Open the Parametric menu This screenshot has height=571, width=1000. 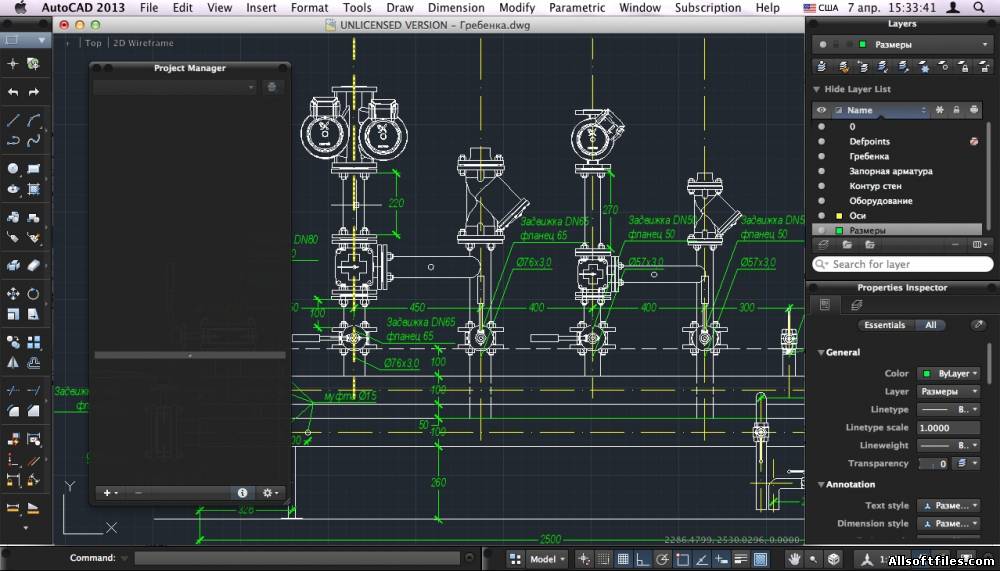coord(577,8)
